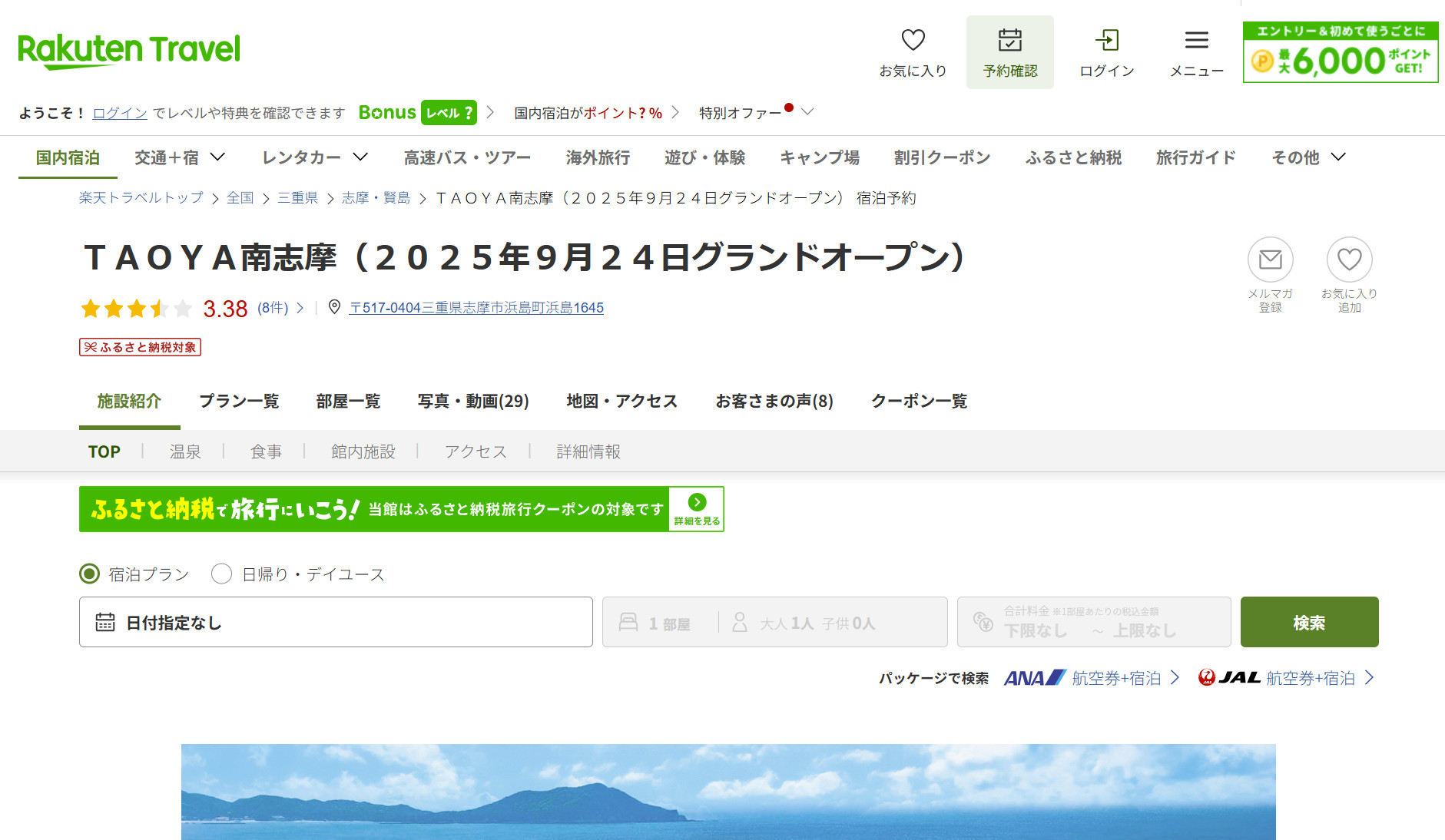Open the 温泉 sub-tab

(185, 451)
